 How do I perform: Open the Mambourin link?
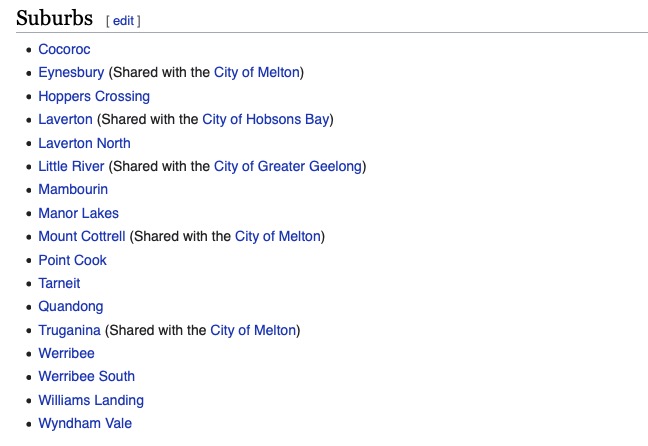[73, 189]
